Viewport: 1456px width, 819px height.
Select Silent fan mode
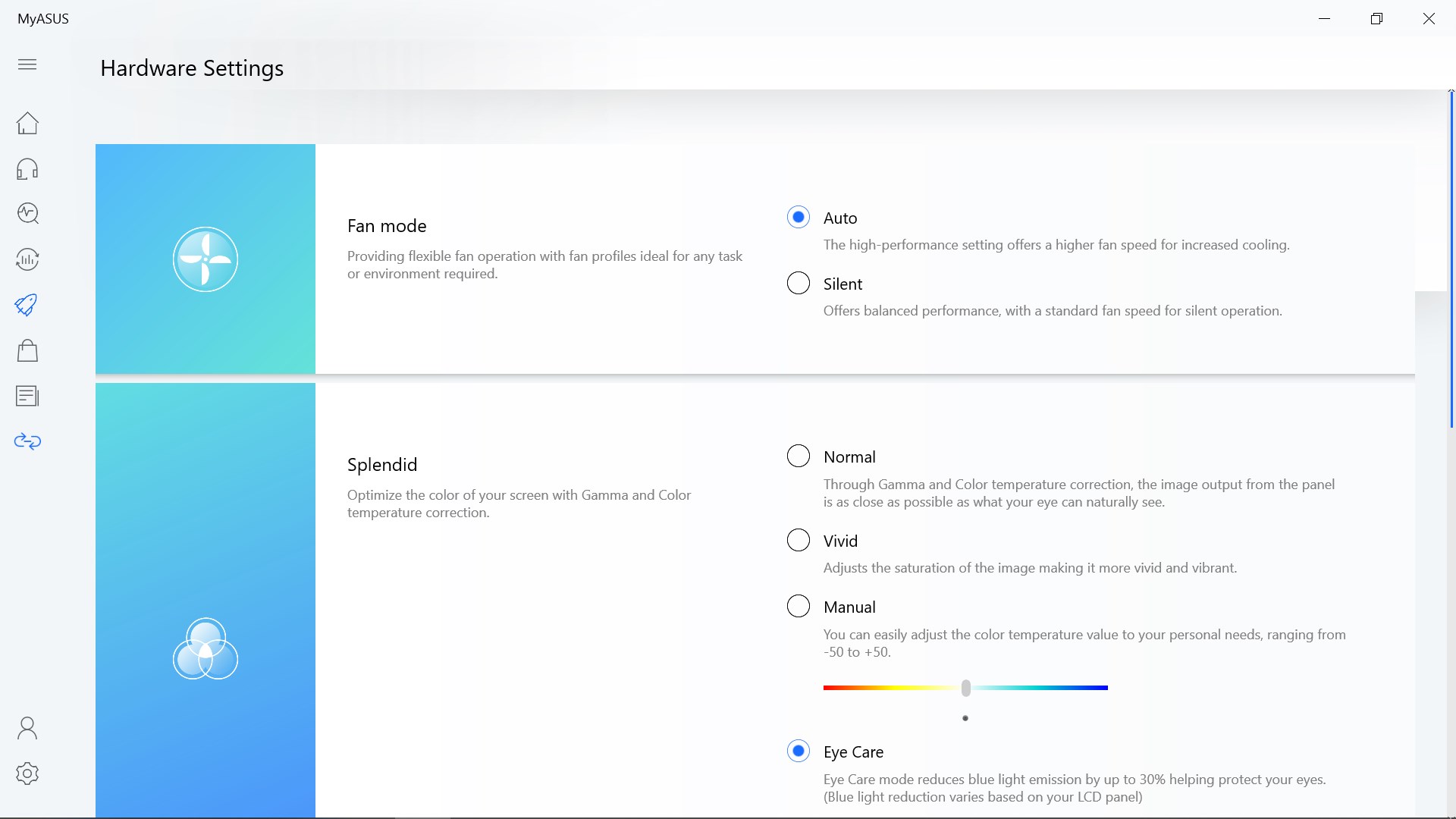click(x=799, y=284)
